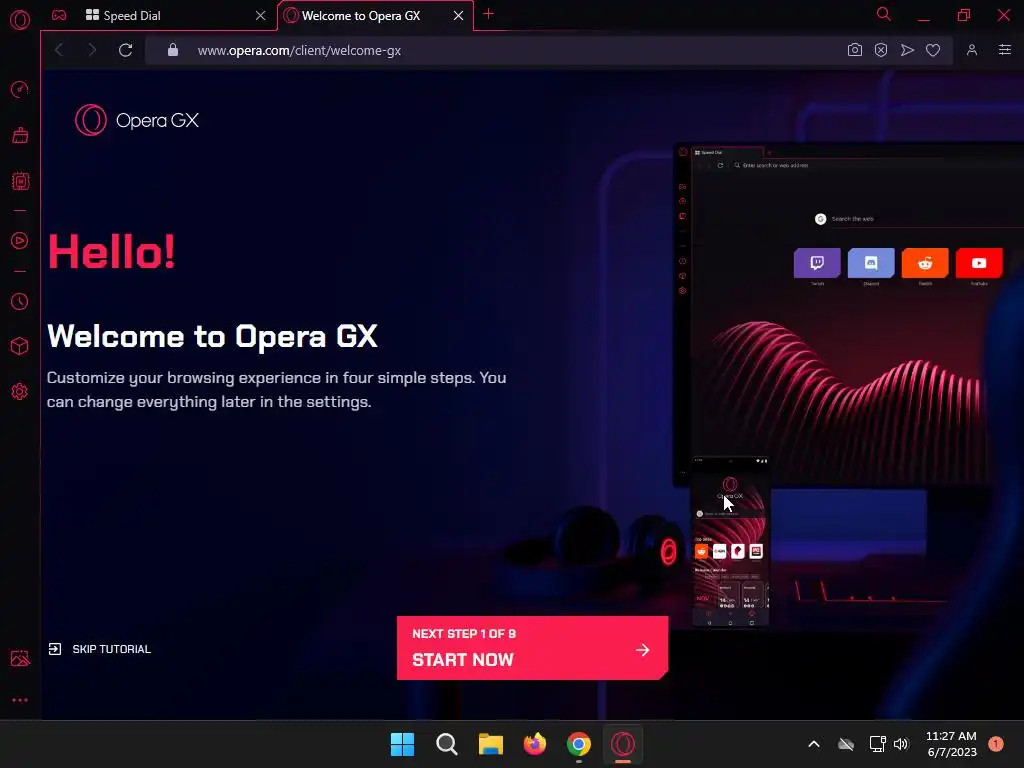Open the taskbar clock and date

pos(952,744)
